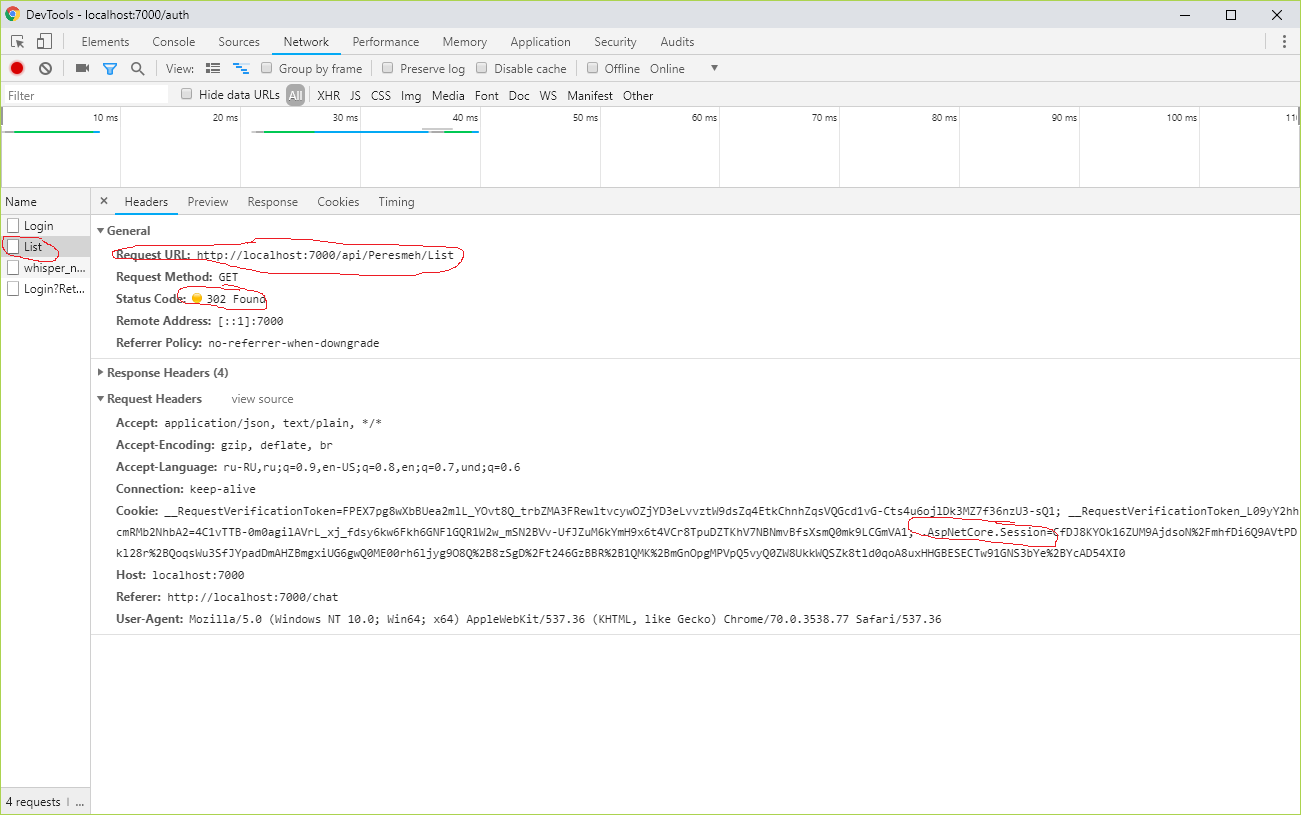Switch to the Audits tab
This screenshot has height=815, width=1301.
coord(677,42)
